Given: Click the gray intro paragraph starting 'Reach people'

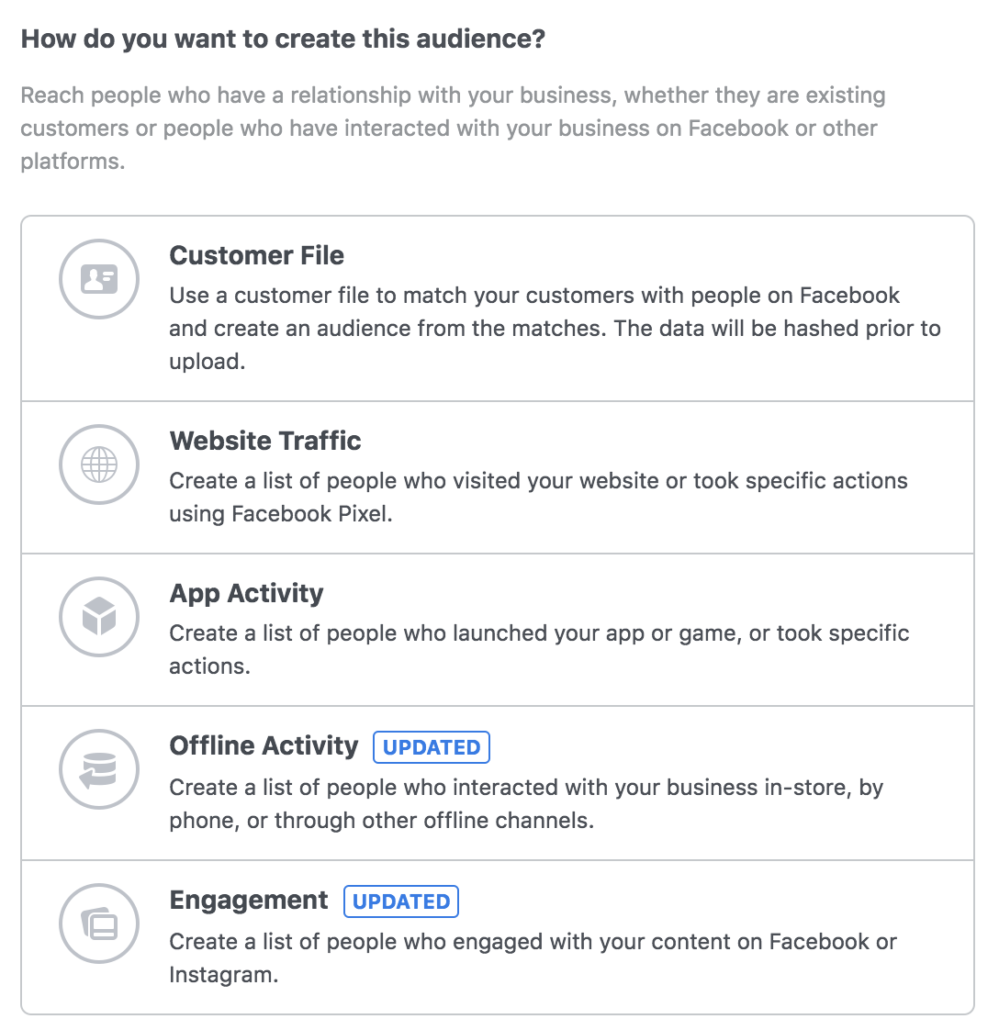Looking at the screenshot, I should click(x=453, y=128).
